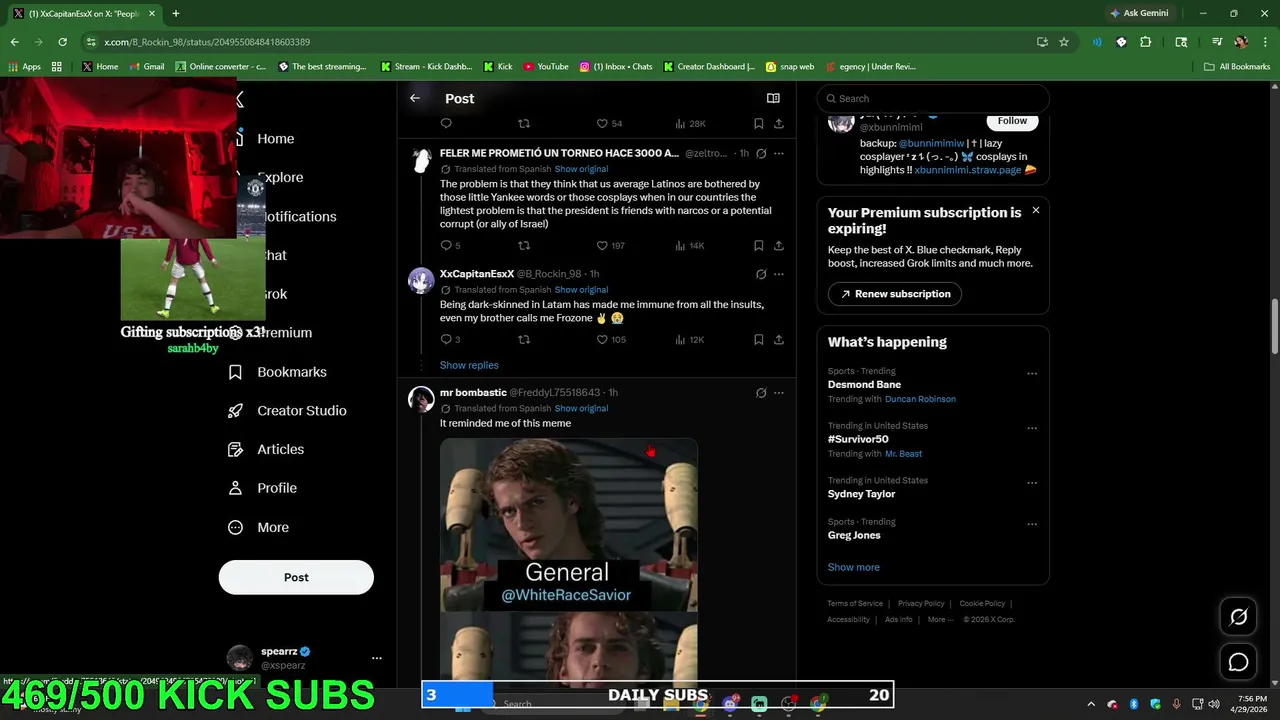Open Grok explain icon on FELER post
The width and height of the screenshot is (1280, 720).
point(761,154)
